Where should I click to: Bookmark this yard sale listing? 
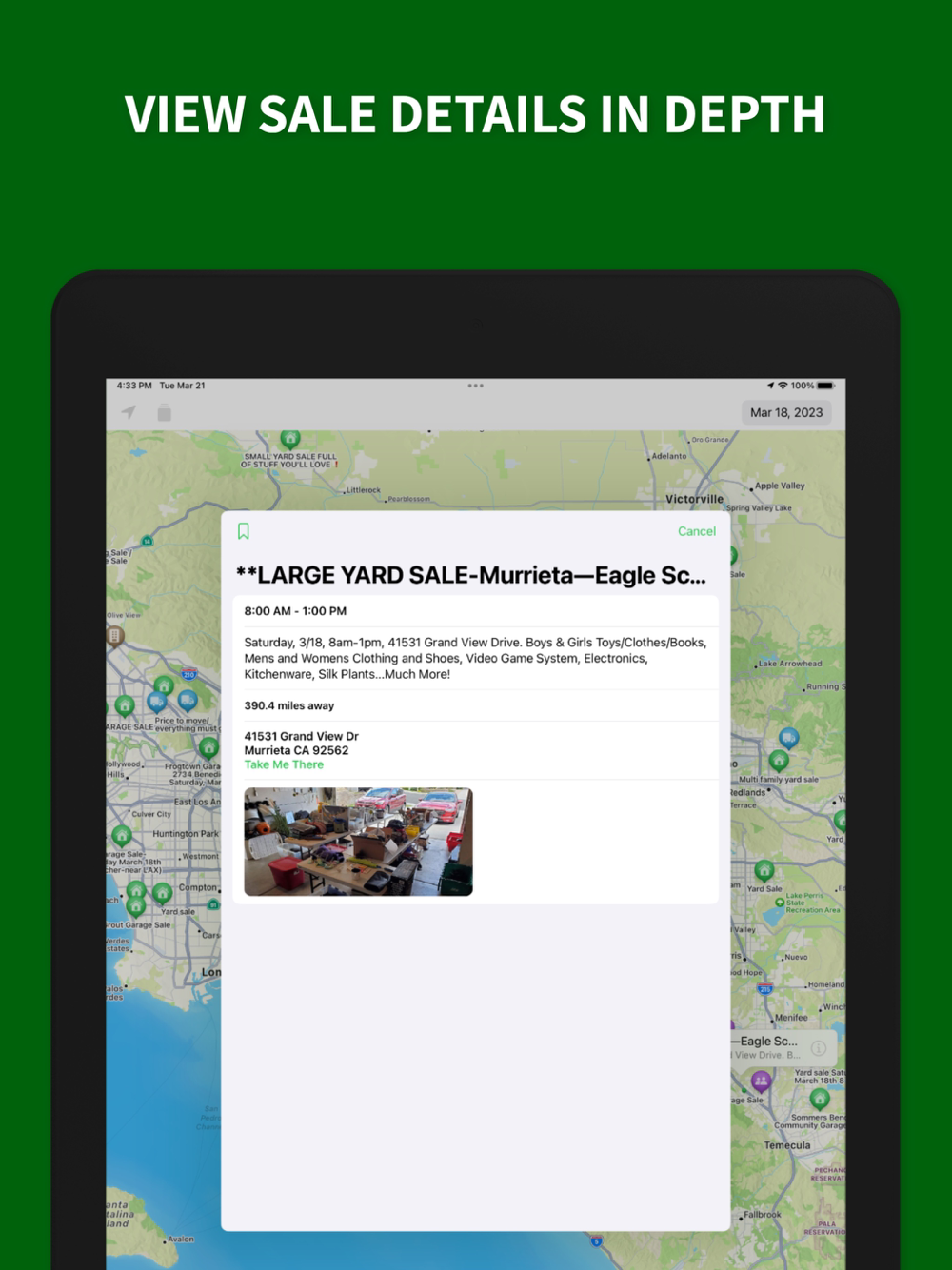[x=244, y=531]
